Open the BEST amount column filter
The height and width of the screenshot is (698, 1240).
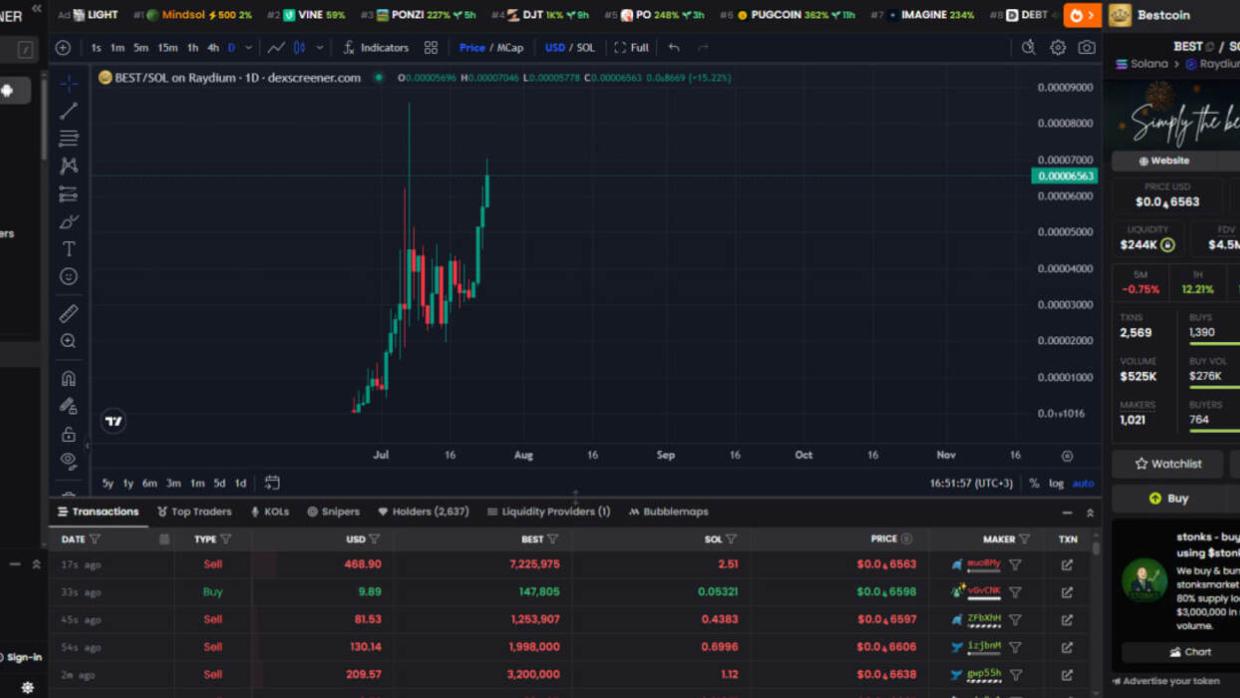(x=553, y=539)
